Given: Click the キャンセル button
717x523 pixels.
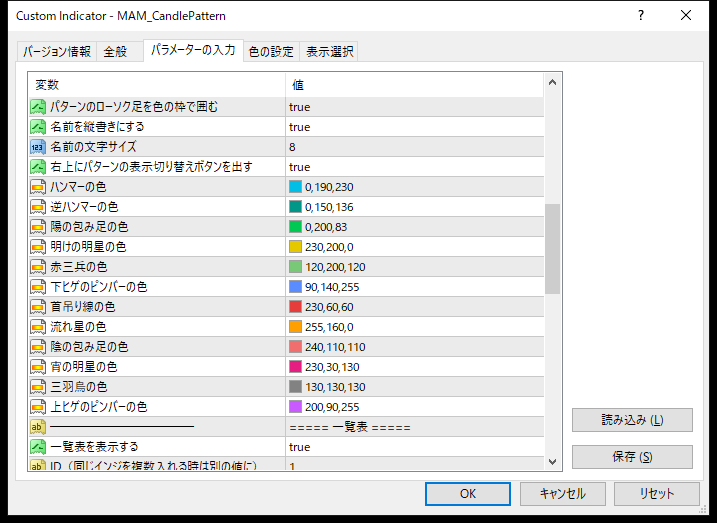Looking at the screenshot, I should pos(562,494).
